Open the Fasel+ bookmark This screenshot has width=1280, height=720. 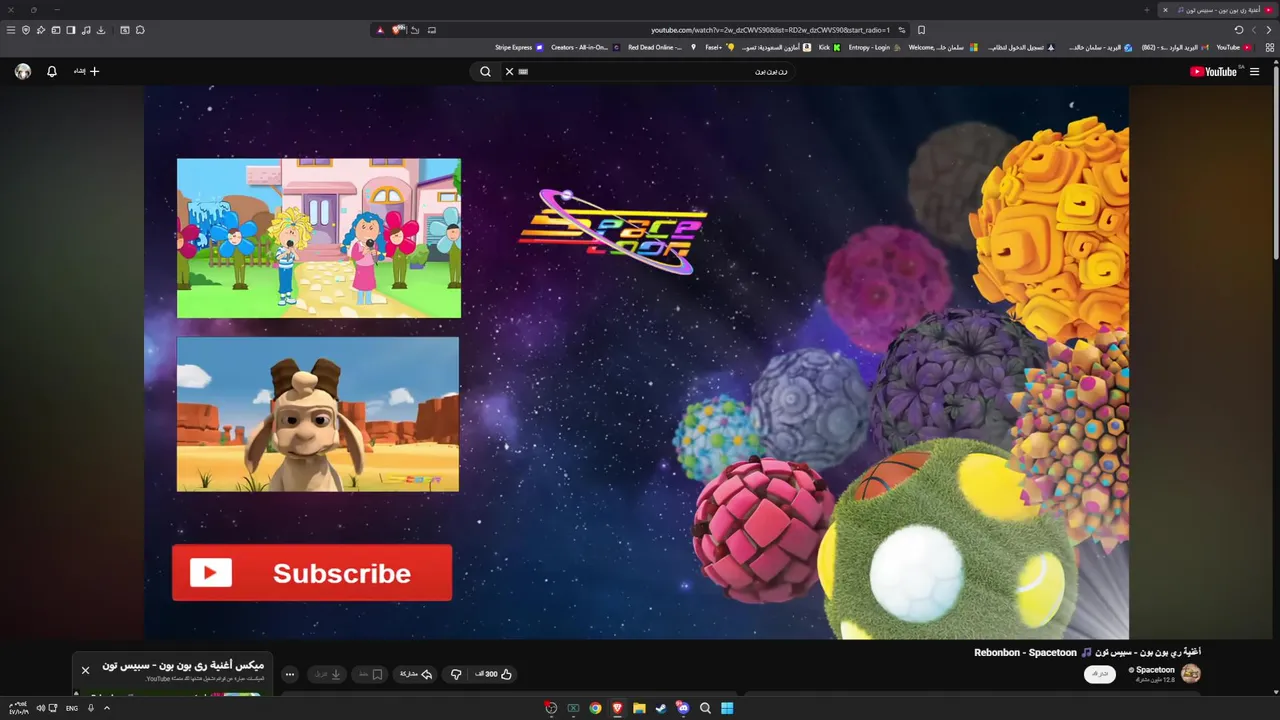pos(719,47)
